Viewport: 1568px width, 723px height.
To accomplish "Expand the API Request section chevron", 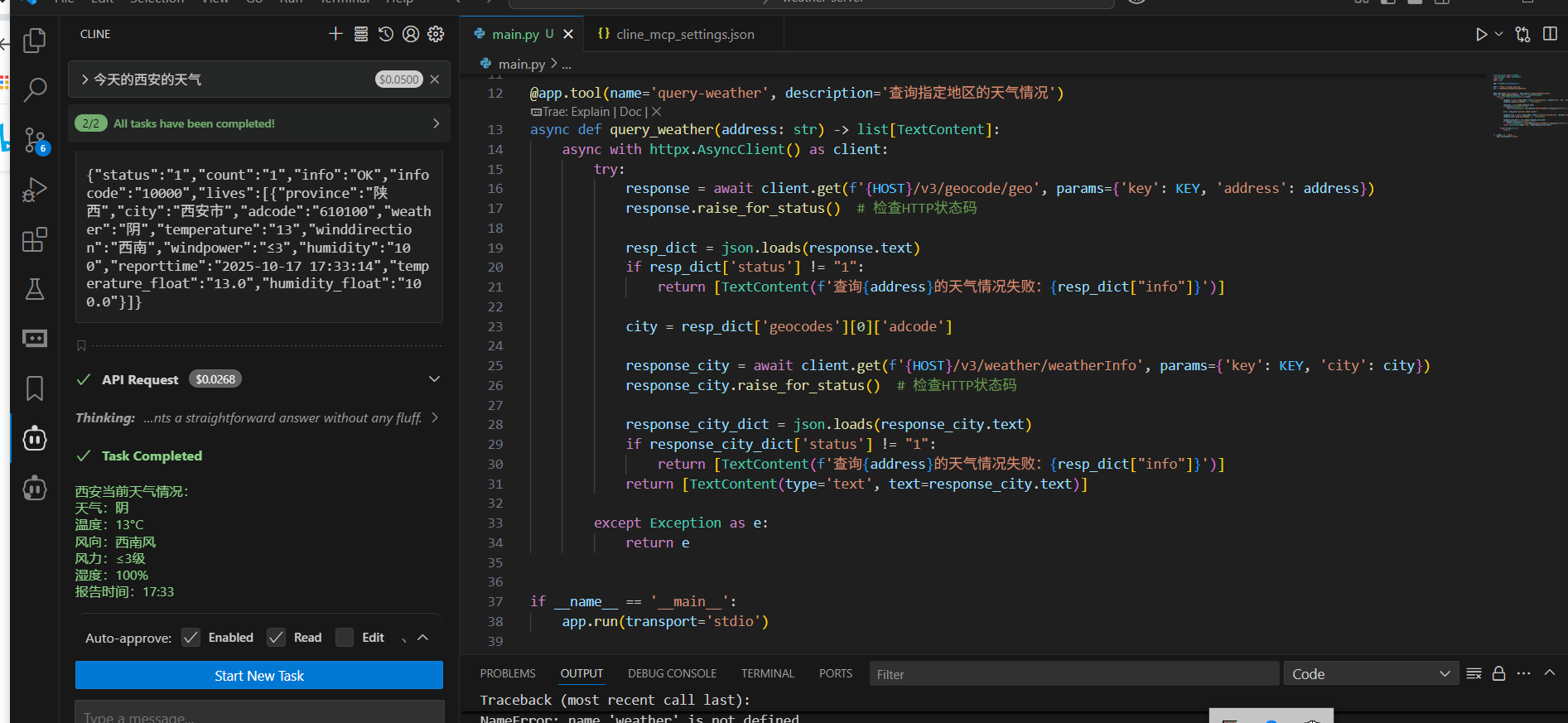I will [434, 379].
